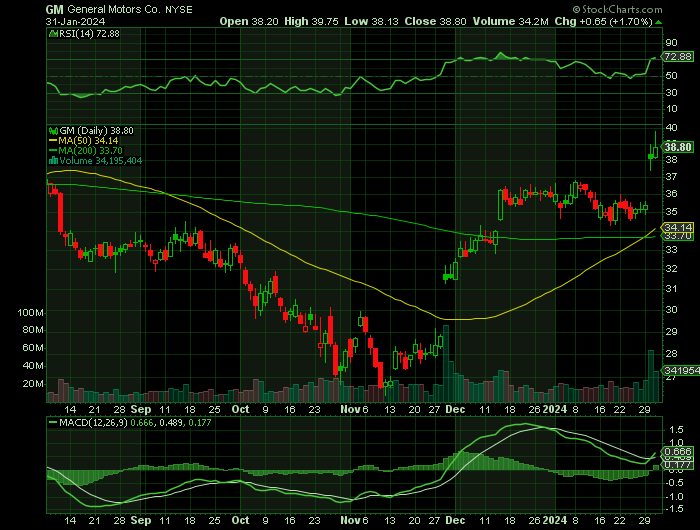The image size is (700, 530).
Task: Click the 40M volume axis label
Action: coord(33,366)
